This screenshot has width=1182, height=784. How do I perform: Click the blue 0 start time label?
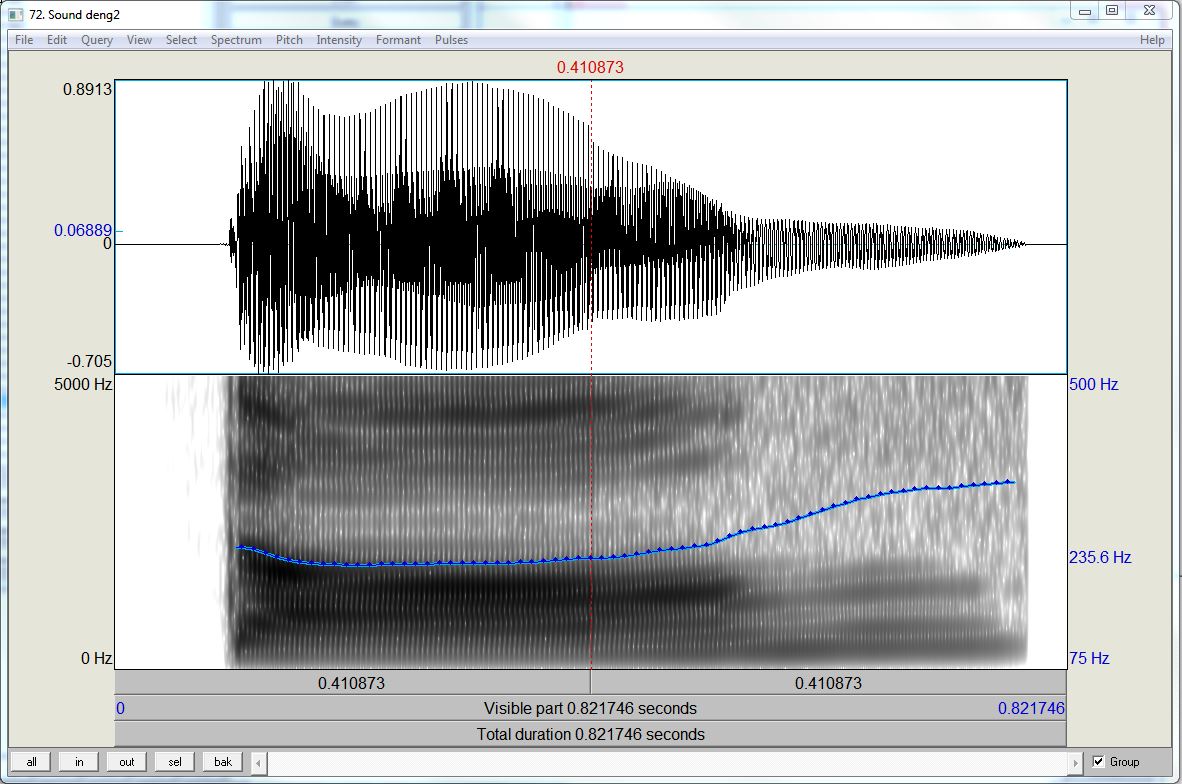click(121, 709)
